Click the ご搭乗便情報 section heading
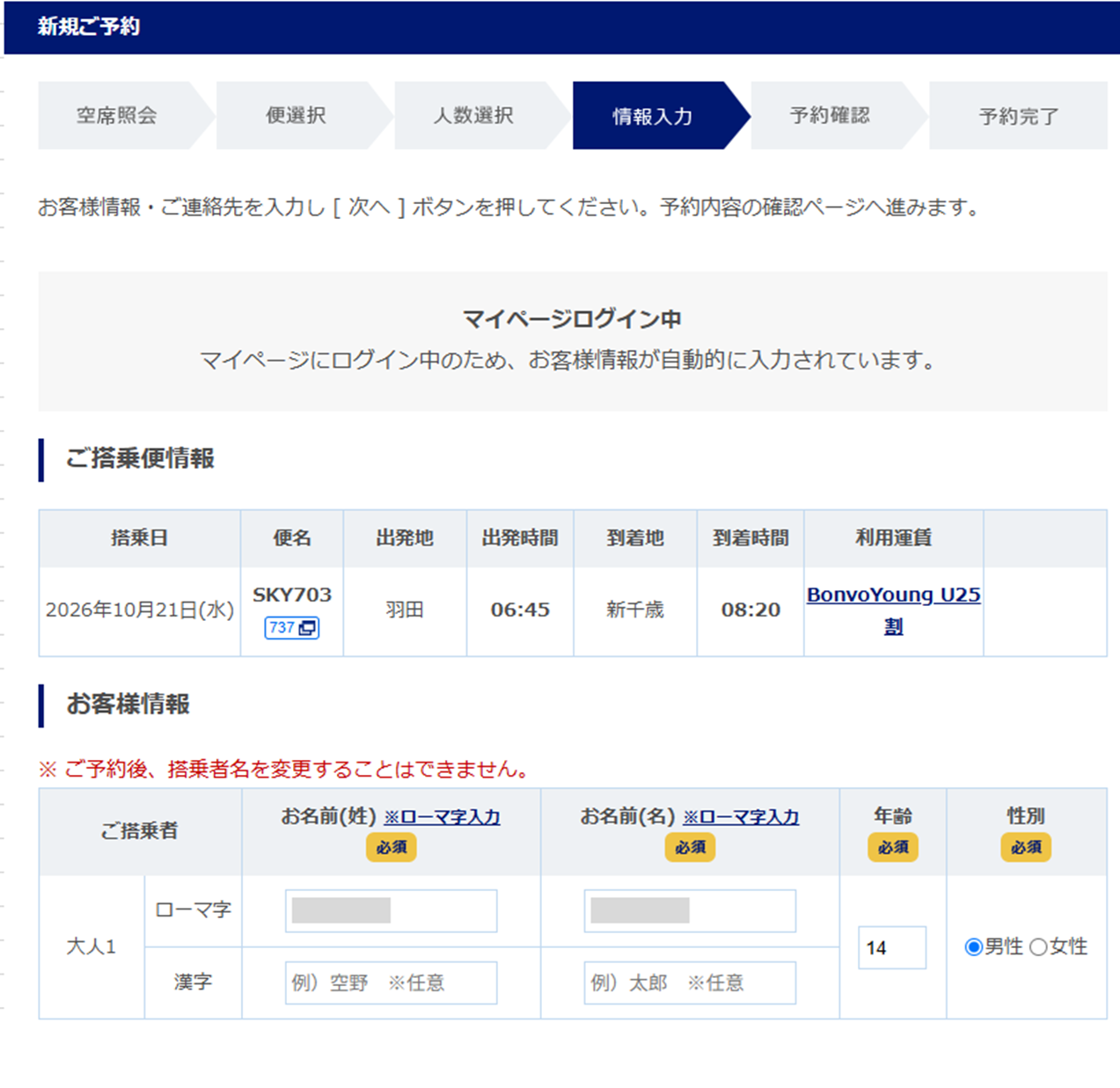Image resolution: width=1120 pixels, height=1088 pixels. coord(140,459)
